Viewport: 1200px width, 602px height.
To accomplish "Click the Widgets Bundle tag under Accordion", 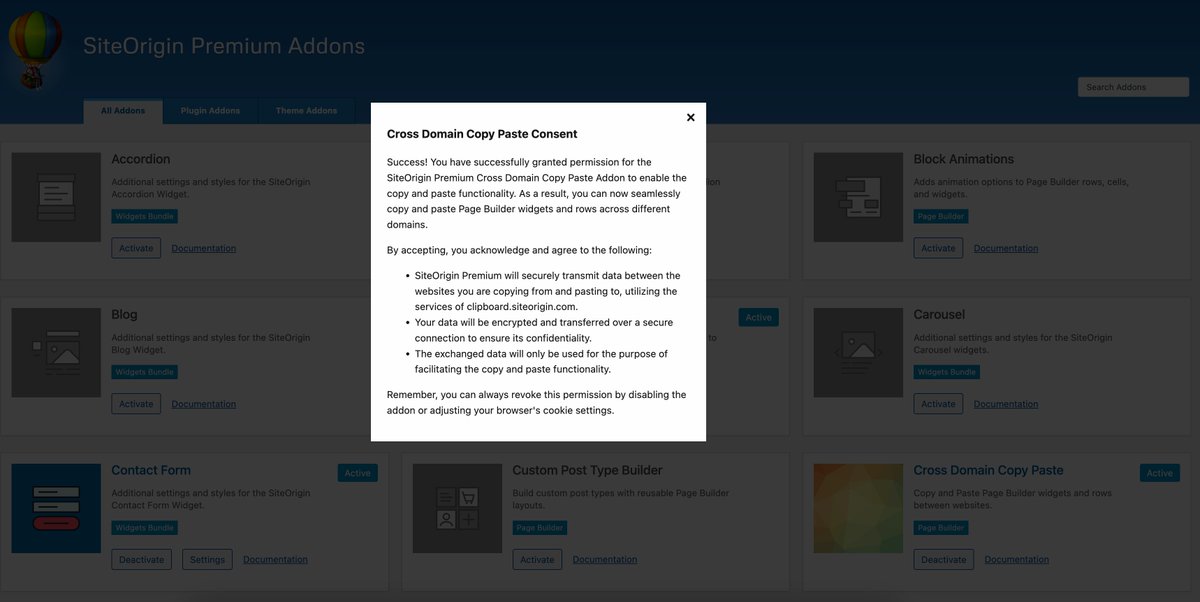I will click(x=145, y=216).
